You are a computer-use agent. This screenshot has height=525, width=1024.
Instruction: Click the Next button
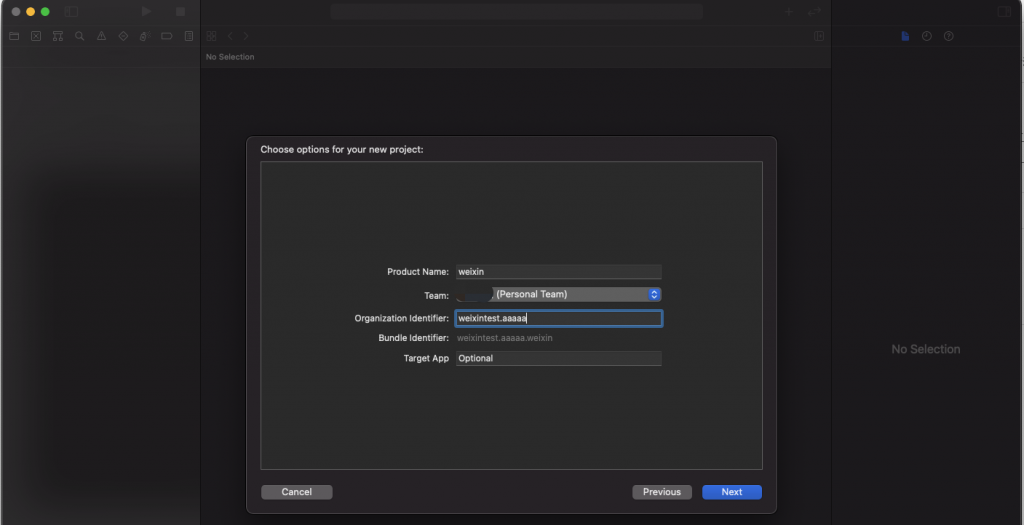pos(731,492)
